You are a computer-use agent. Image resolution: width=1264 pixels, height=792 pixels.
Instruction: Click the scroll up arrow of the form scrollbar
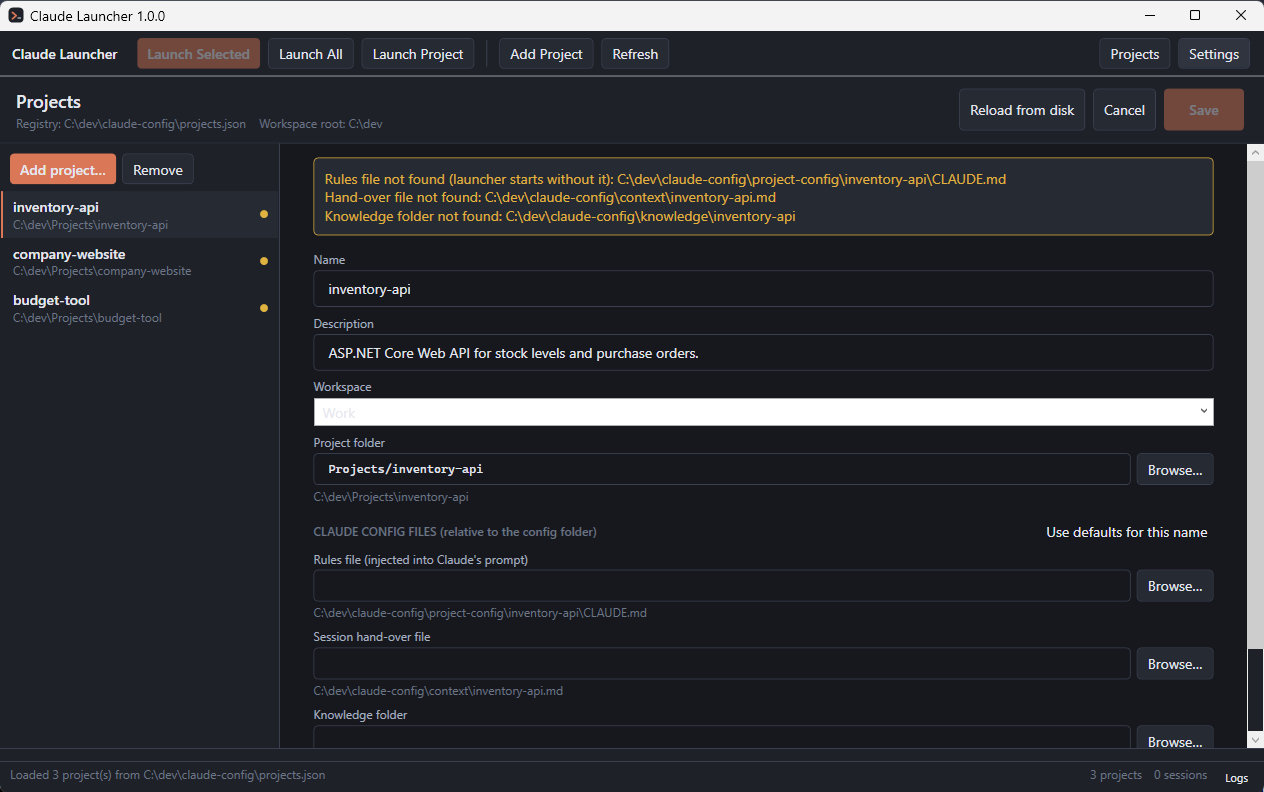click(x=1256, y=152)
